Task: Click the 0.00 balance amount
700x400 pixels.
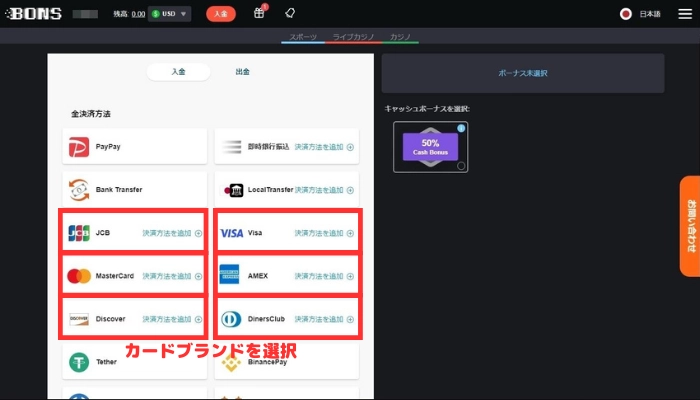Action: [138, 14]
